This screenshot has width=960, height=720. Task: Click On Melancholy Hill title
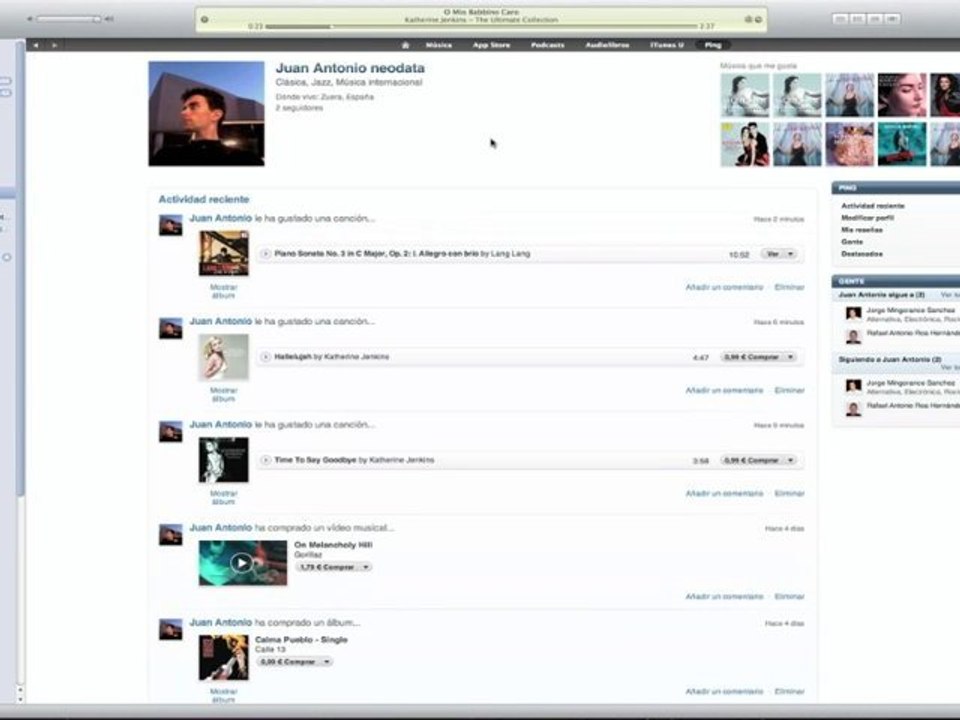333,545
